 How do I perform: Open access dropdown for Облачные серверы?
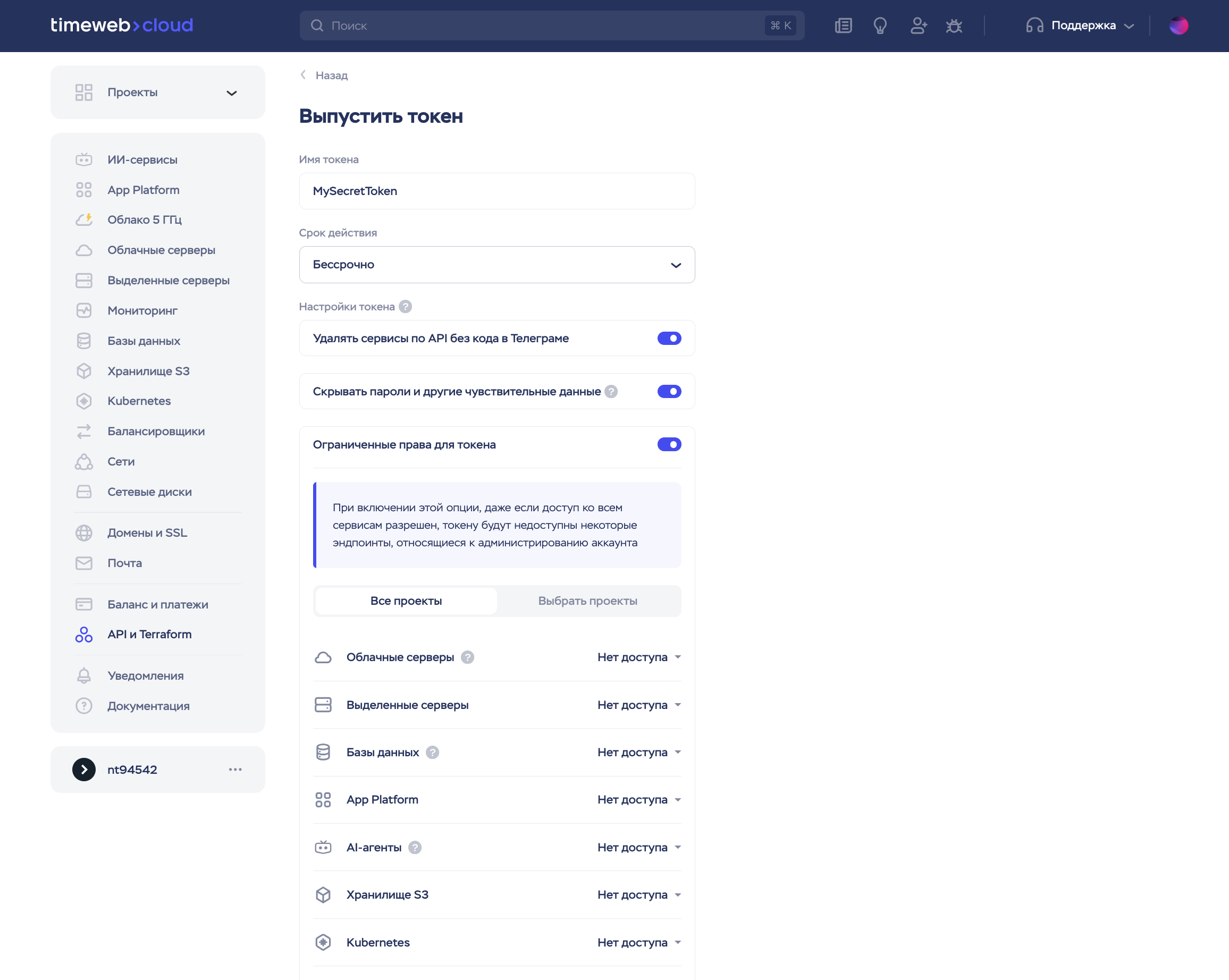click(639, 657)
